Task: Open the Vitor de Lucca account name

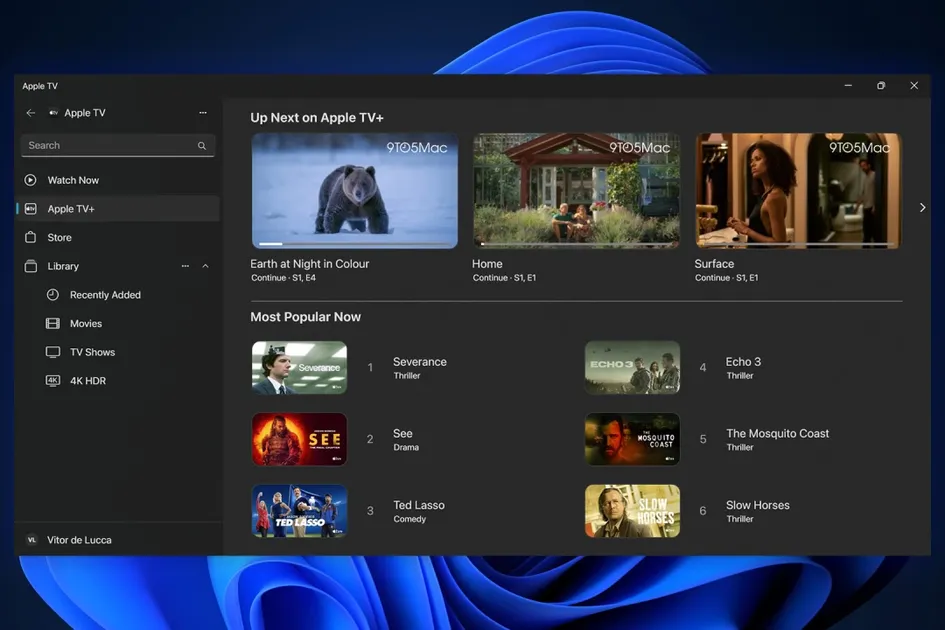Action: tap(80, 540)
